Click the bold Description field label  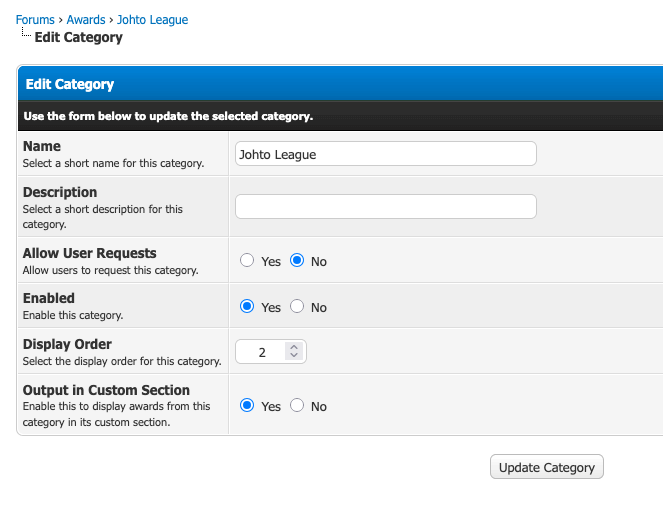click(x=60, y=192)
